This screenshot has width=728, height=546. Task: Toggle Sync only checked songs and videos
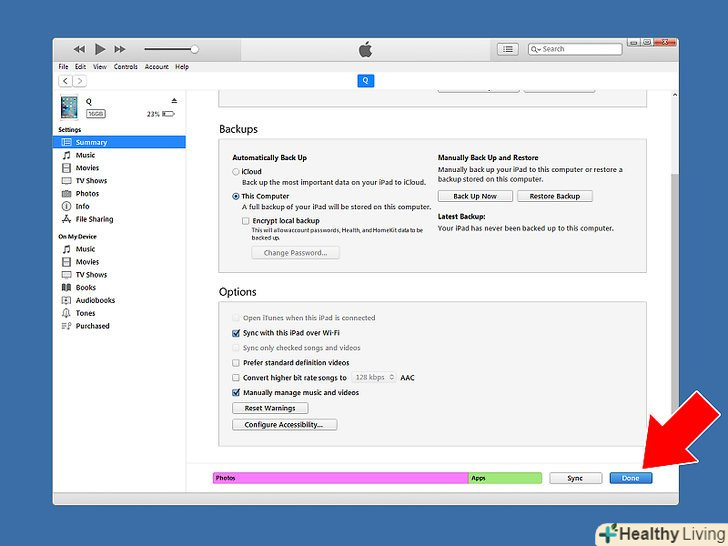[x=236, y=348]
